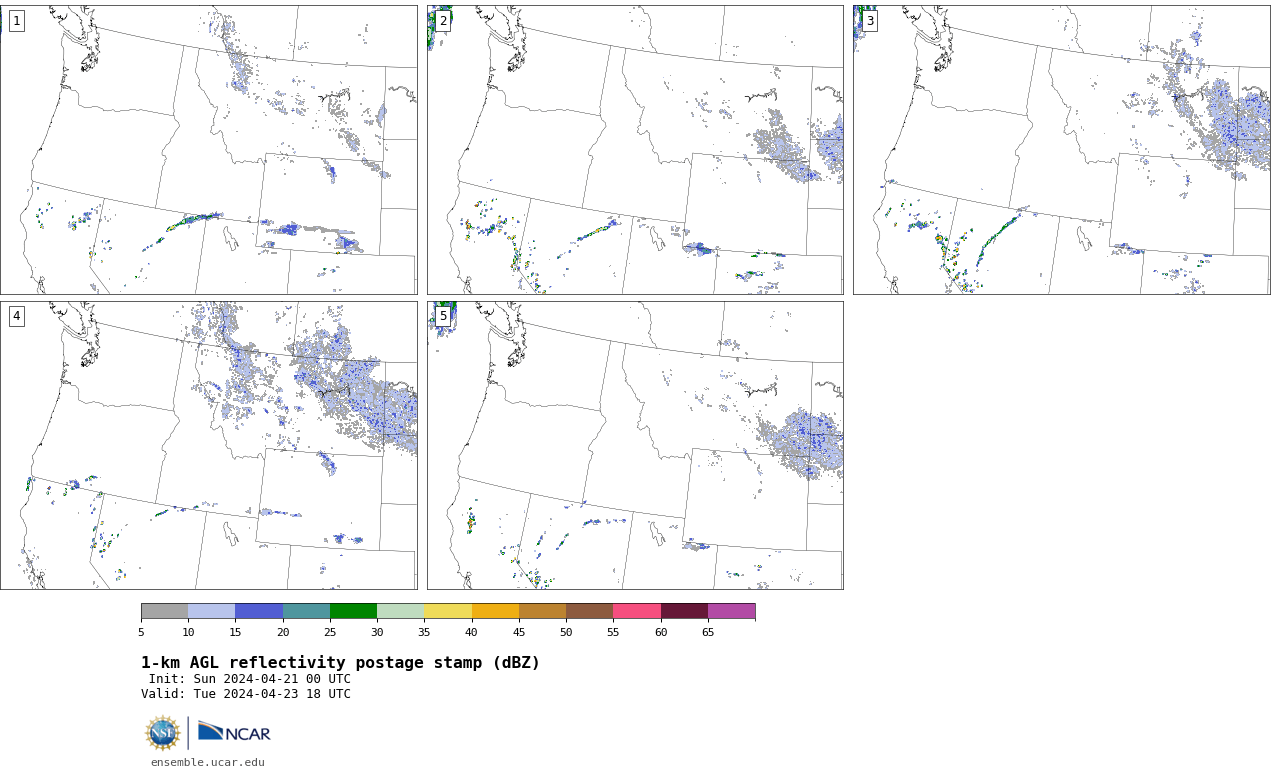This screenshot has width=1280, height=773.
Task: Pick the purple 65+ dBZ swatch
Action: [732, 611]
